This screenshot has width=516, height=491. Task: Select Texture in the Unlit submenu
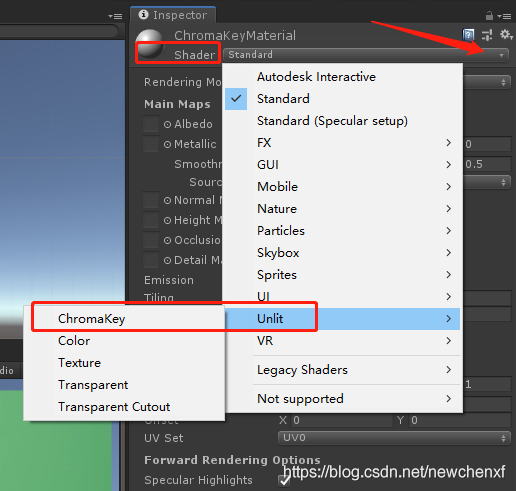[x=125, y=363]
